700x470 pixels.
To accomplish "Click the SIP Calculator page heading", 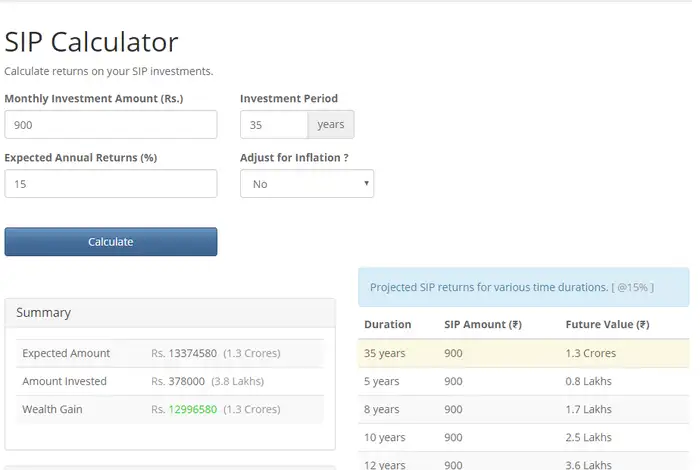I will point(91,42).
